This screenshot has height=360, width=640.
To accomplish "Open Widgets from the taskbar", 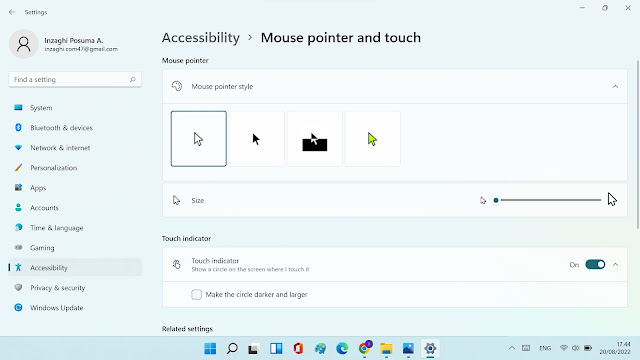I will [276, 349].
